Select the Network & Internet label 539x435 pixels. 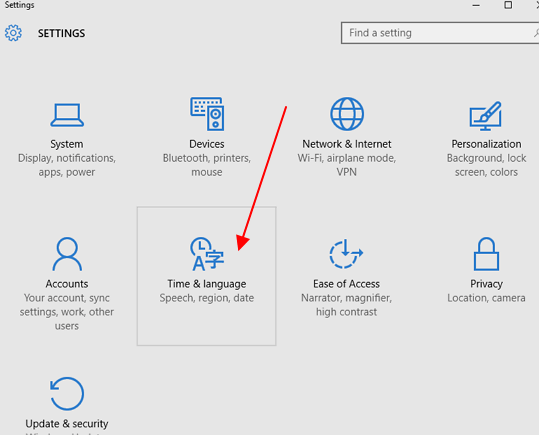pos(346,144)
